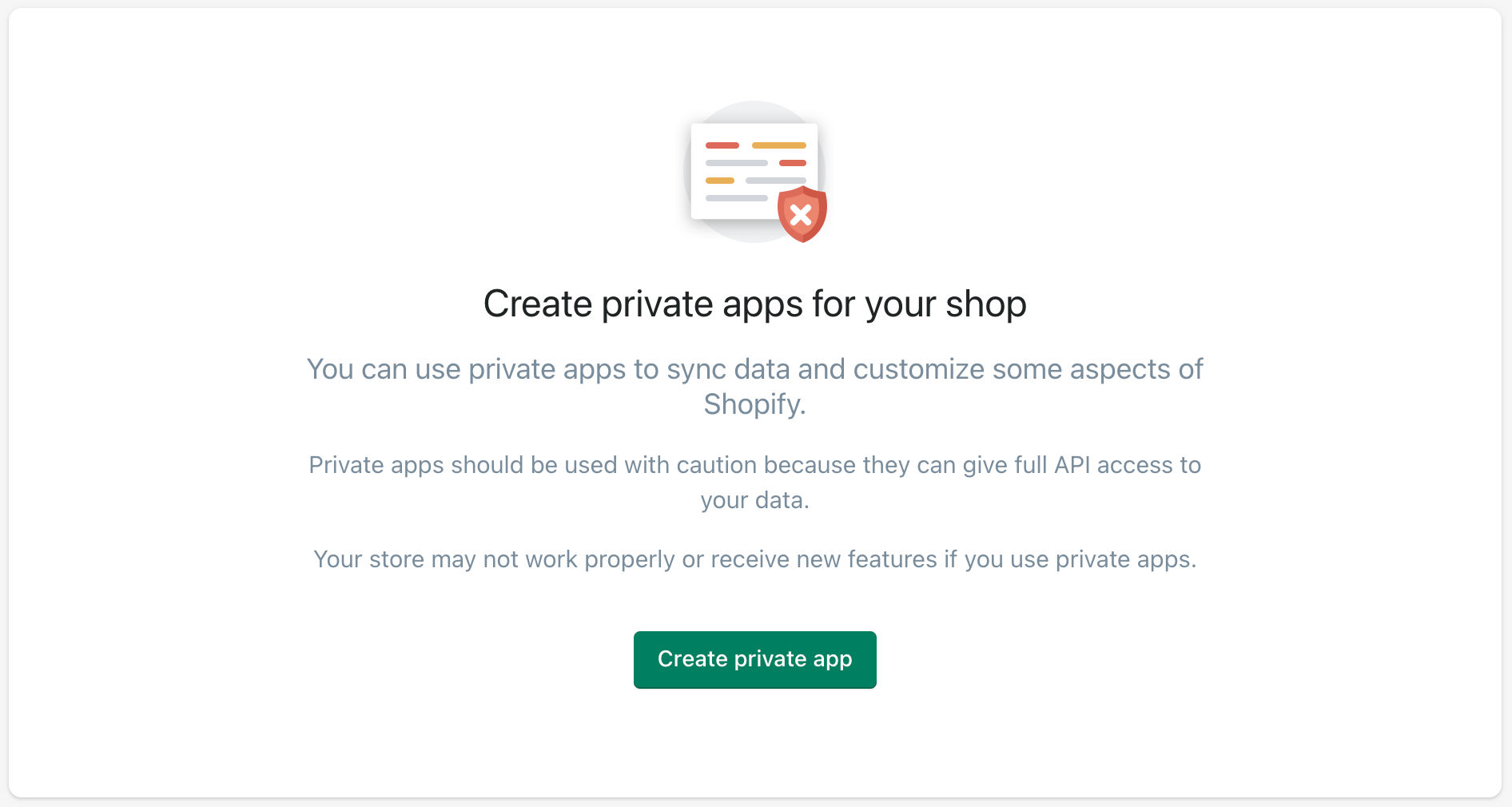1512x807 pixels.
Task: Click the top-right orange line in the illustration
Action: (x=778, y=145)
